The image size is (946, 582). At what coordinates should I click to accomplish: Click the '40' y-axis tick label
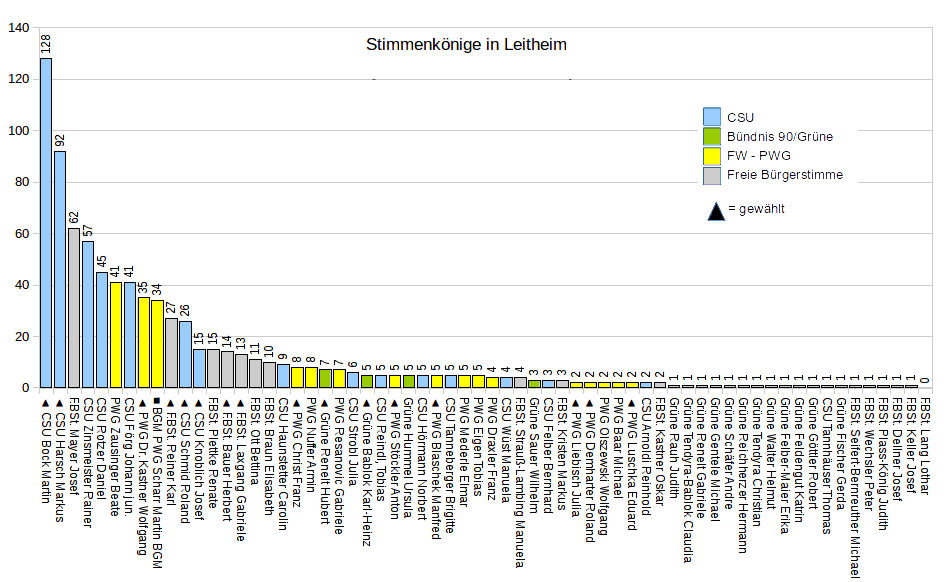point(22,285)
